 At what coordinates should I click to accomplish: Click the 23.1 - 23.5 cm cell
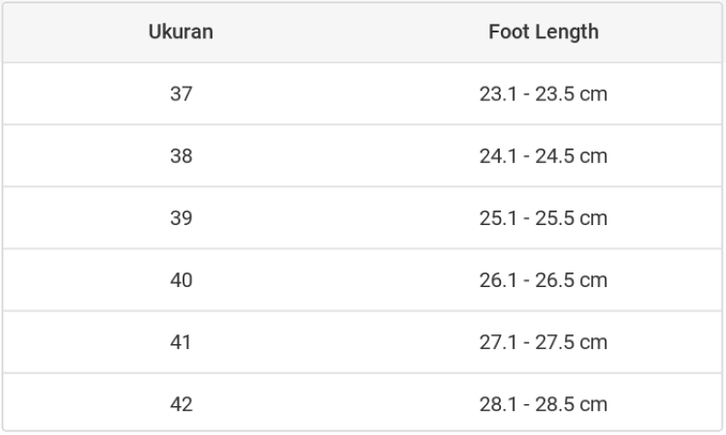tap(543, 94)
